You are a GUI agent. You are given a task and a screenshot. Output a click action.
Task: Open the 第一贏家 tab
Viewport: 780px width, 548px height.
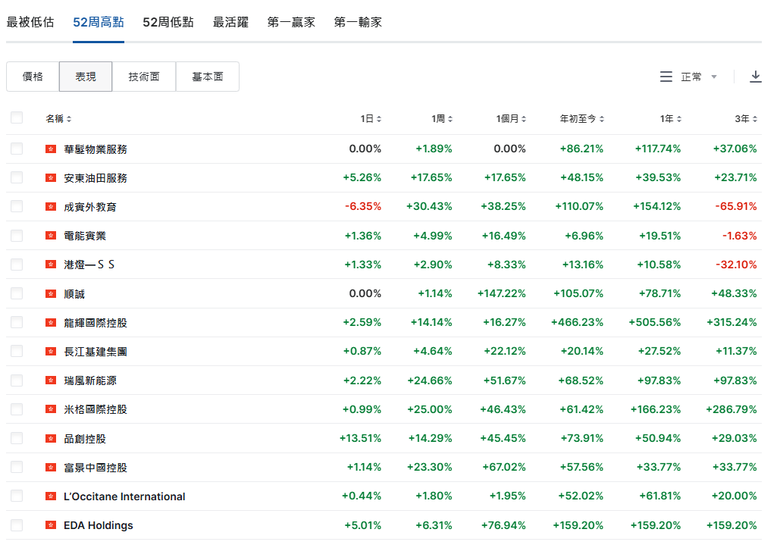[x=291, y=22]
